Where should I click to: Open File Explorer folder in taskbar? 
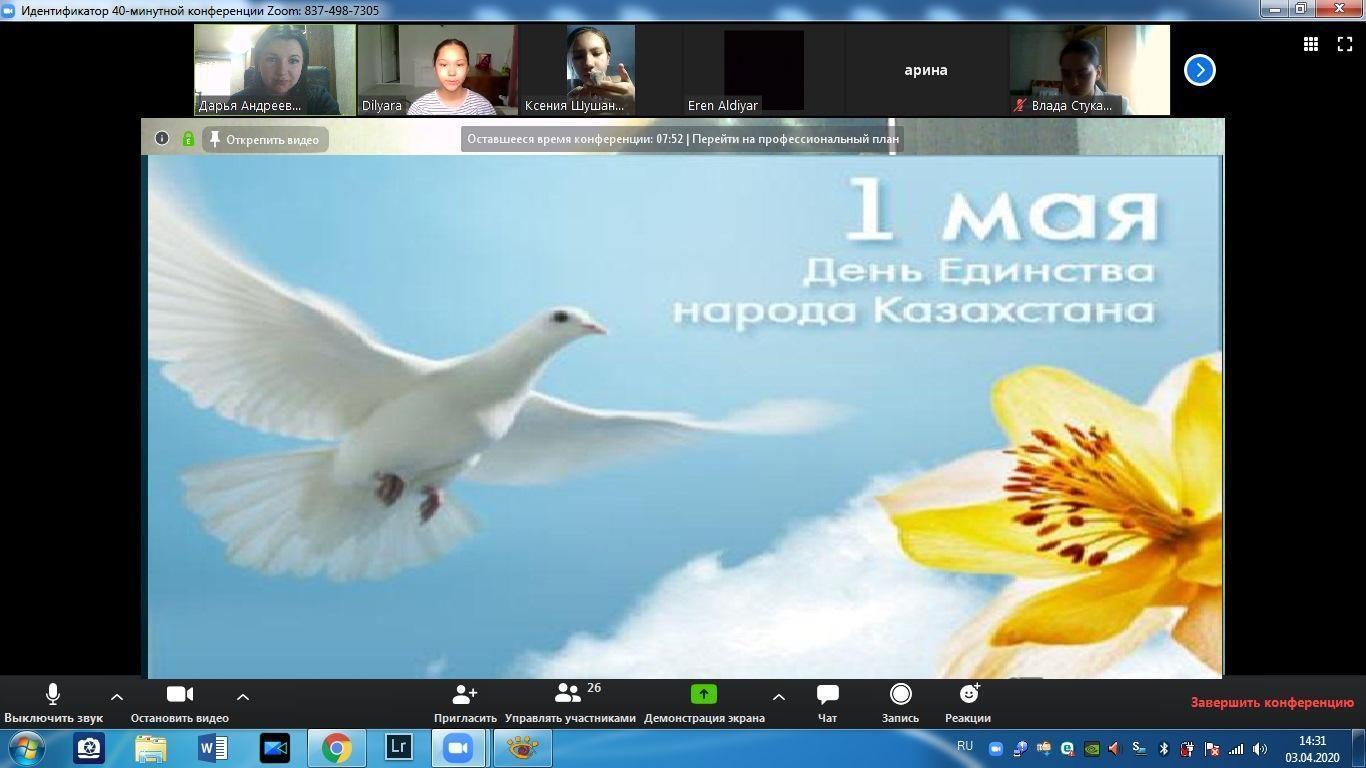coord(151,748)
